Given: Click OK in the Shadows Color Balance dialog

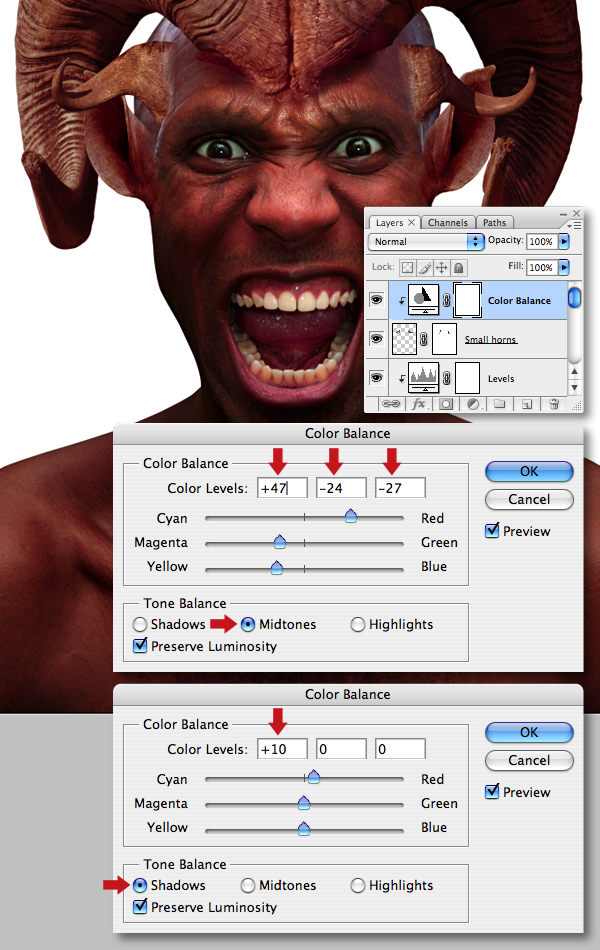Looking at the screenshot, I should [x=529, y=732].
